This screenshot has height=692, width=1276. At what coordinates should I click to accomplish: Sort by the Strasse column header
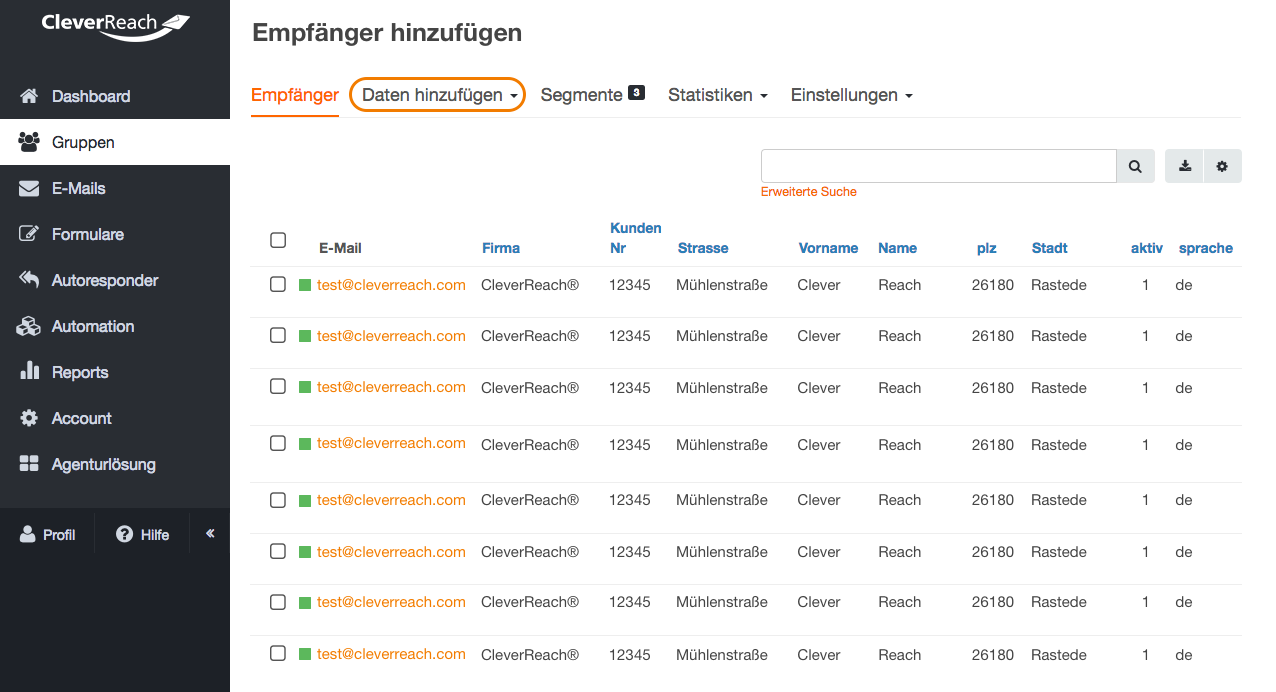pos(703,248)
